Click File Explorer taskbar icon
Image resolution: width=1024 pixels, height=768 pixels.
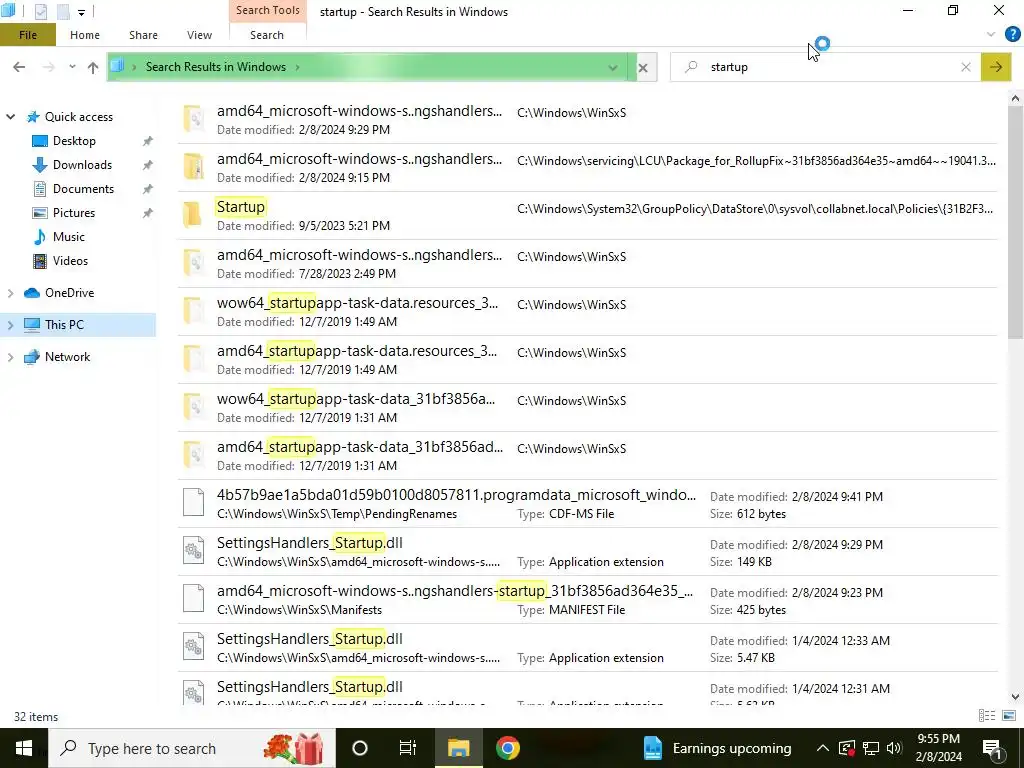point(458,748)
